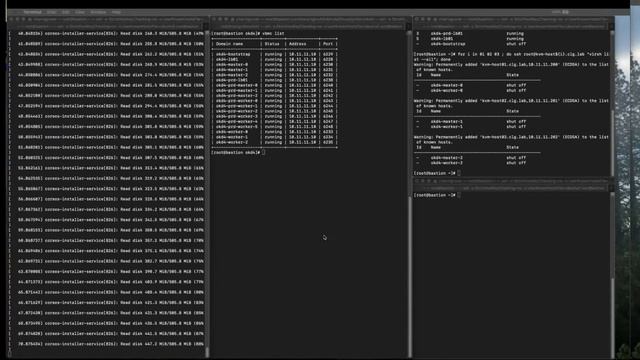
Task: Select okd4-bootstrap in the vbmc domain list
Action: [233, 54]
